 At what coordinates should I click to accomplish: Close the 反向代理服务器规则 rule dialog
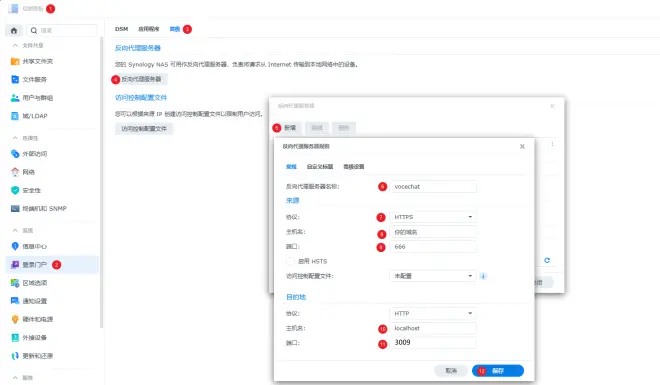[522, 146]
